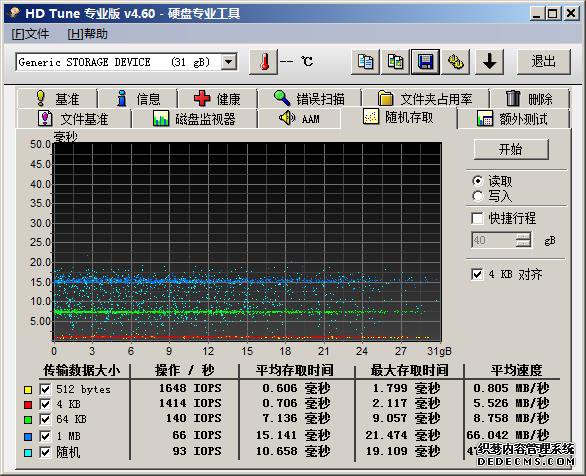586x476 pixels.
Task: Click the down arrow minimize-to-tray icon
Action: click(x=489, y=62)
